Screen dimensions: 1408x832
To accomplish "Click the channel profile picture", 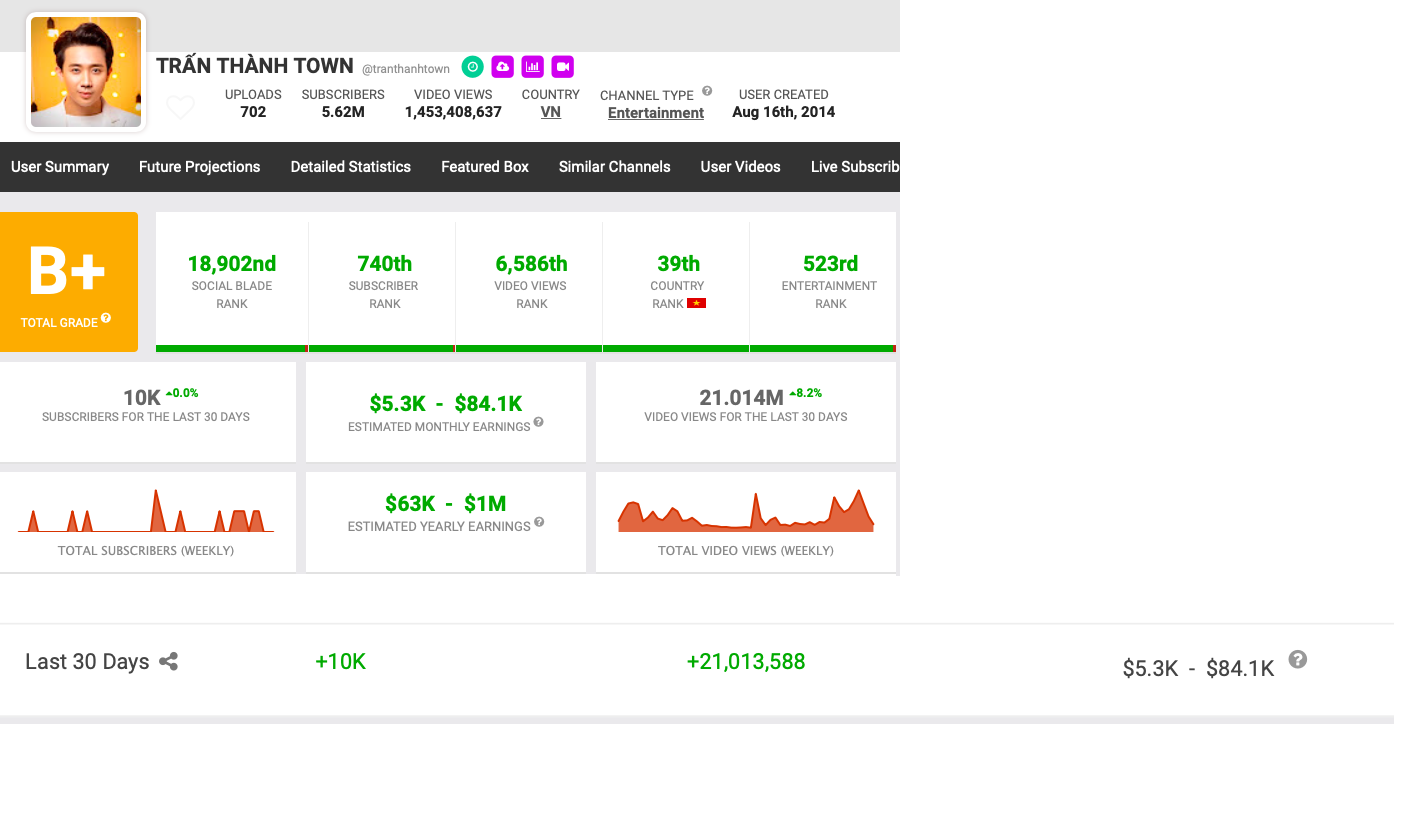I will (86, 72).
